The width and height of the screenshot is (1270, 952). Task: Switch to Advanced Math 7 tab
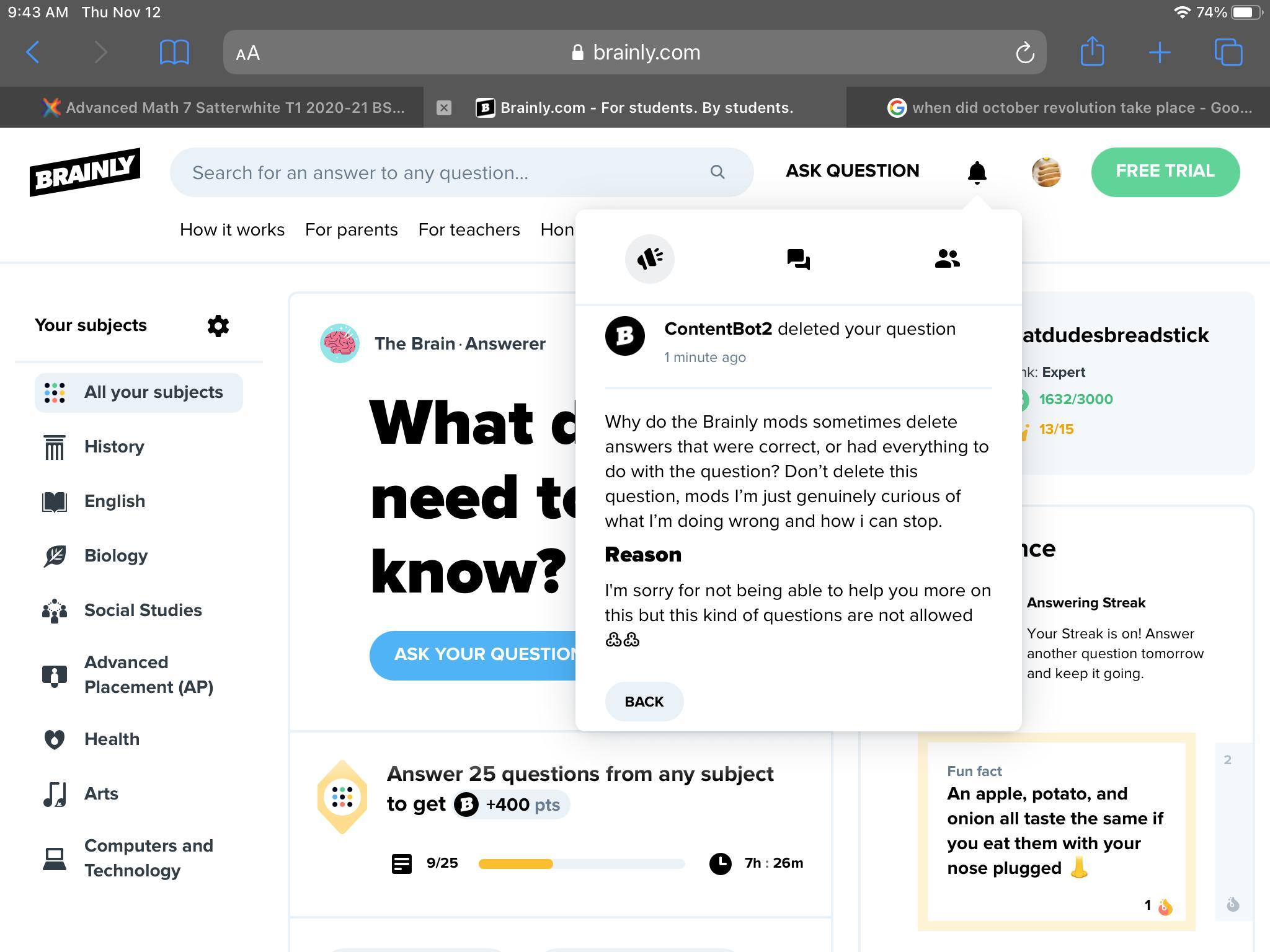223,108
